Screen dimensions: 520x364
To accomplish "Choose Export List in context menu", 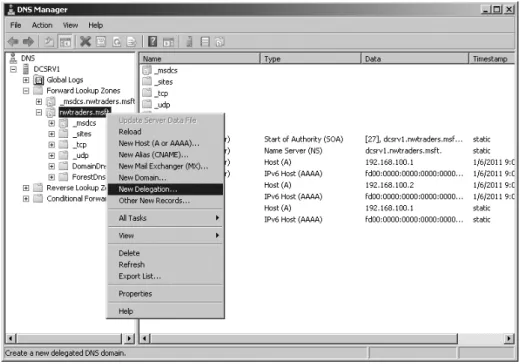I will [x=165, y=276].
